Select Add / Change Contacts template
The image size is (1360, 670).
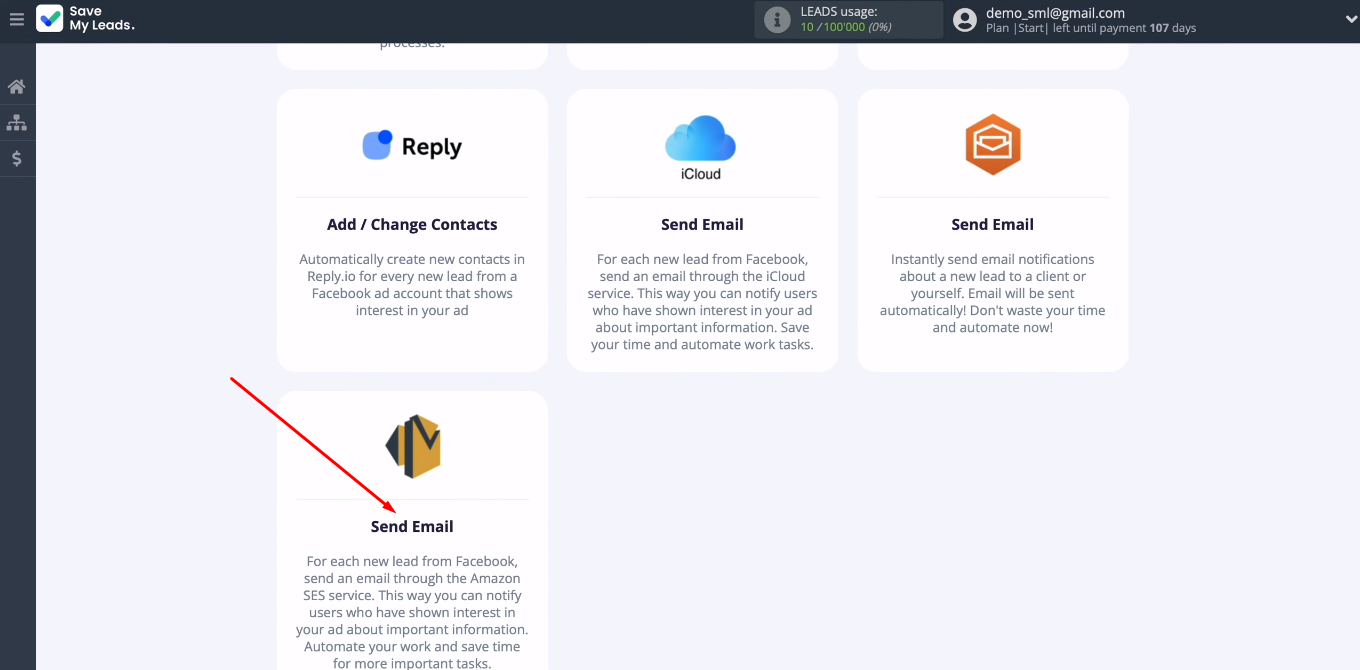[x=412, y=224]
